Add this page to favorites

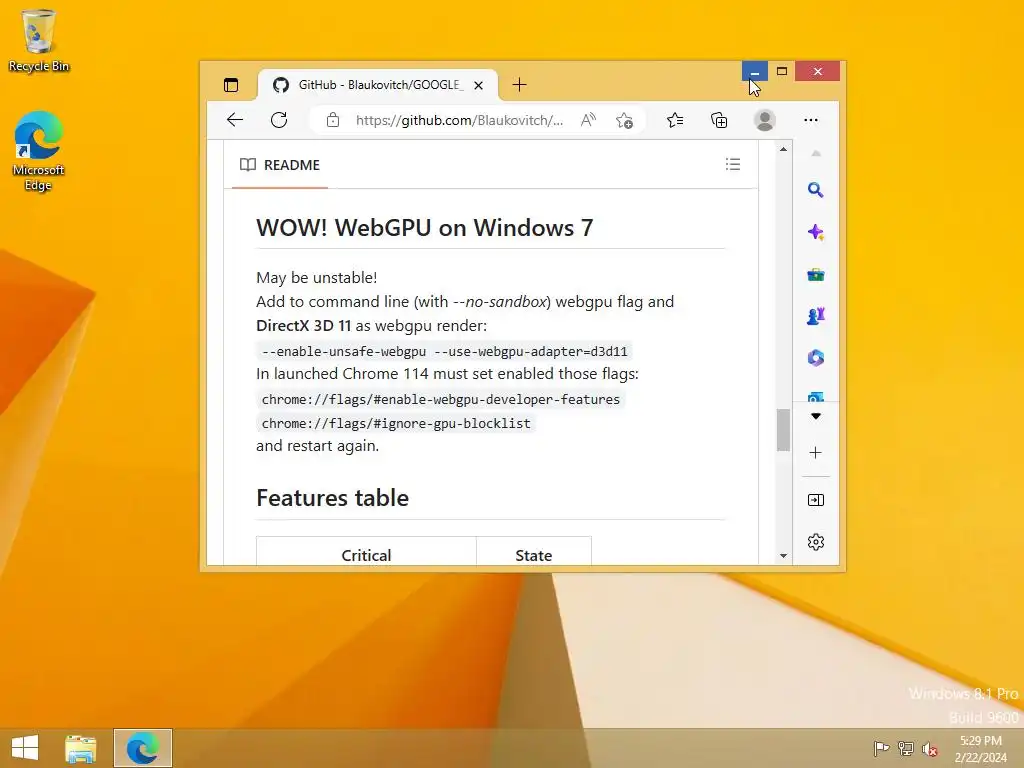624,120
